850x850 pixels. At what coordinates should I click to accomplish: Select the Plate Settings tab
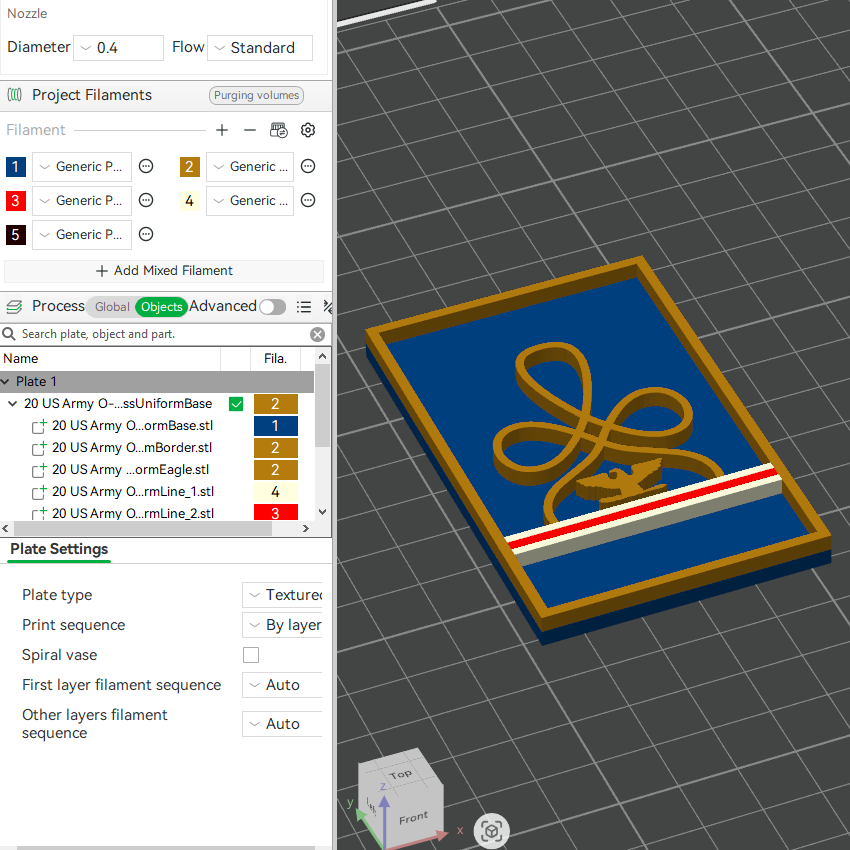(59, 549)
